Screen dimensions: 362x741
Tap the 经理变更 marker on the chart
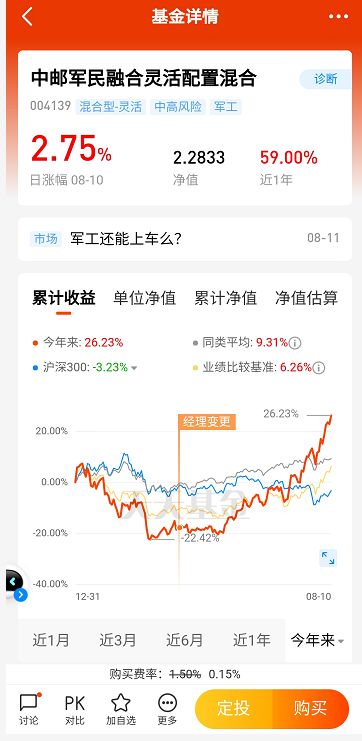click(x=207, y=422)
